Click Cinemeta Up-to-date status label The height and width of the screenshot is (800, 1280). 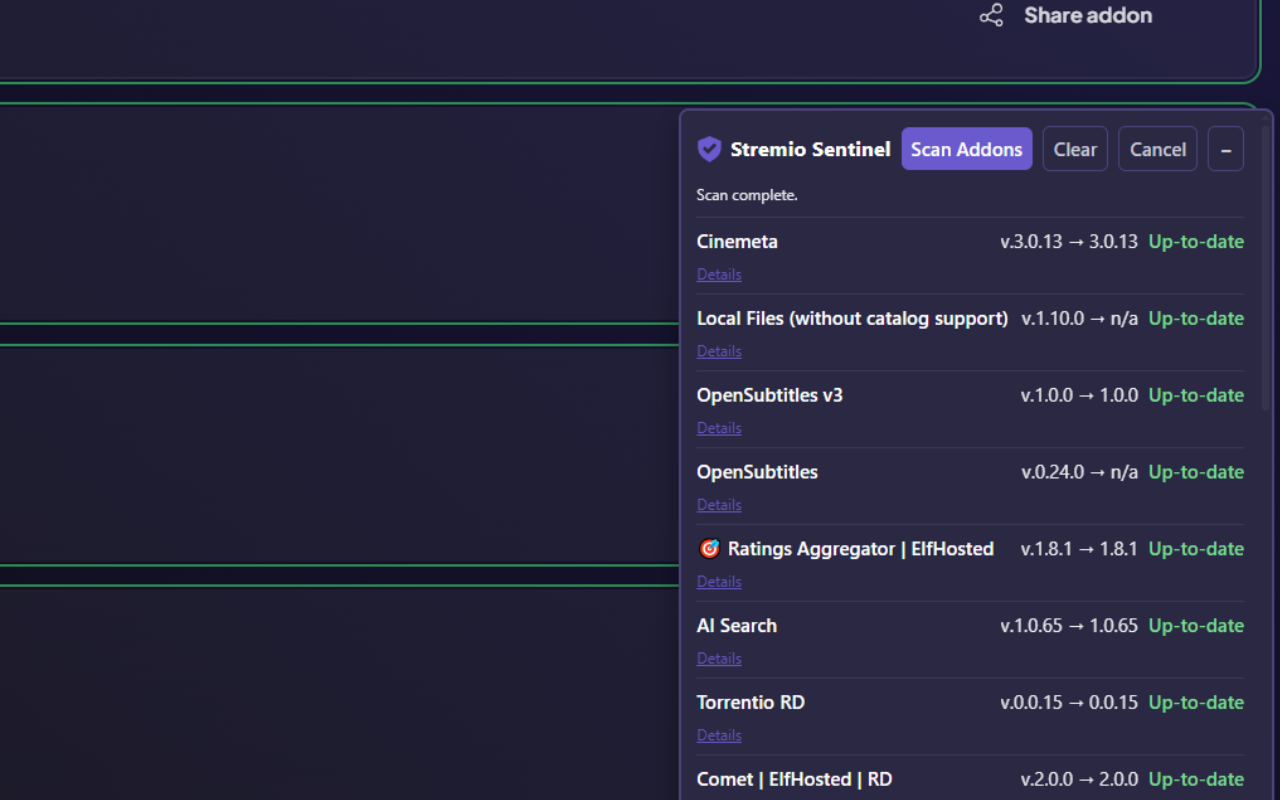(1196, 242)
